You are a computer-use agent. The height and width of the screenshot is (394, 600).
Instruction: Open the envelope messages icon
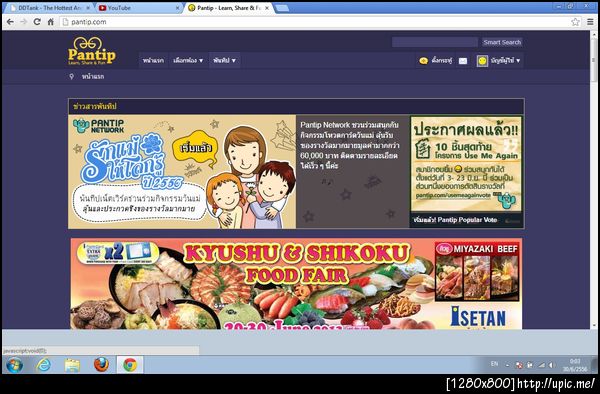point(463,61)
